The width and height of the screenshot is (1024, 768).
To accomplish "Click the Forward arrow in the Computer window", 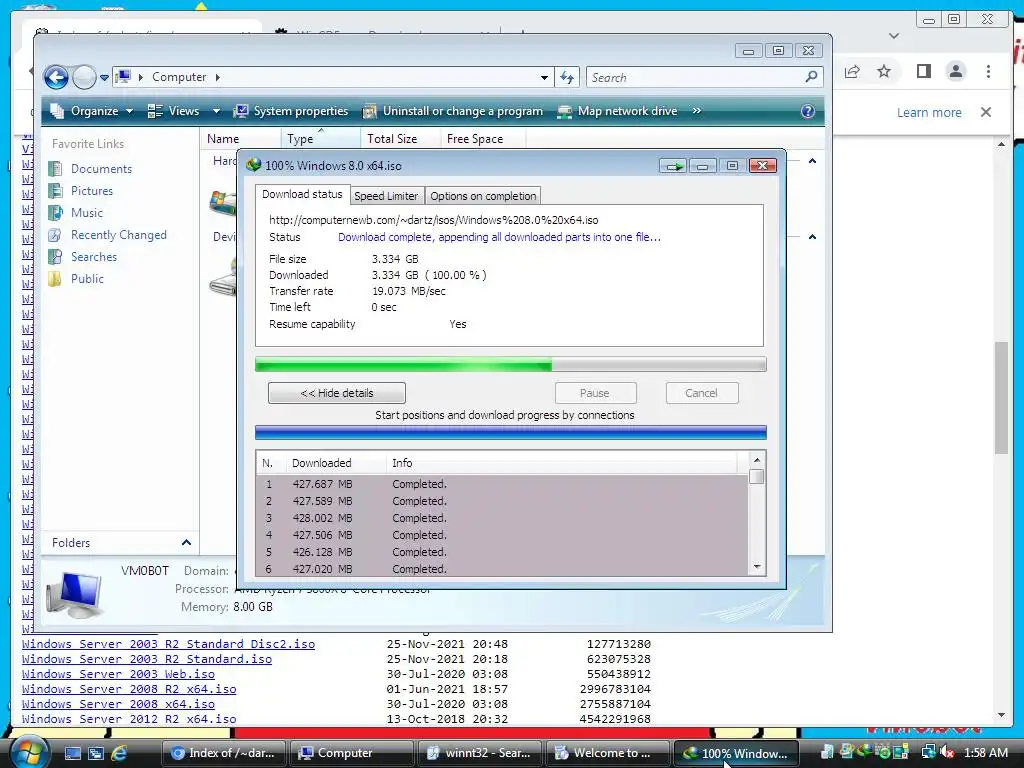I will click(x=84, y=78).
